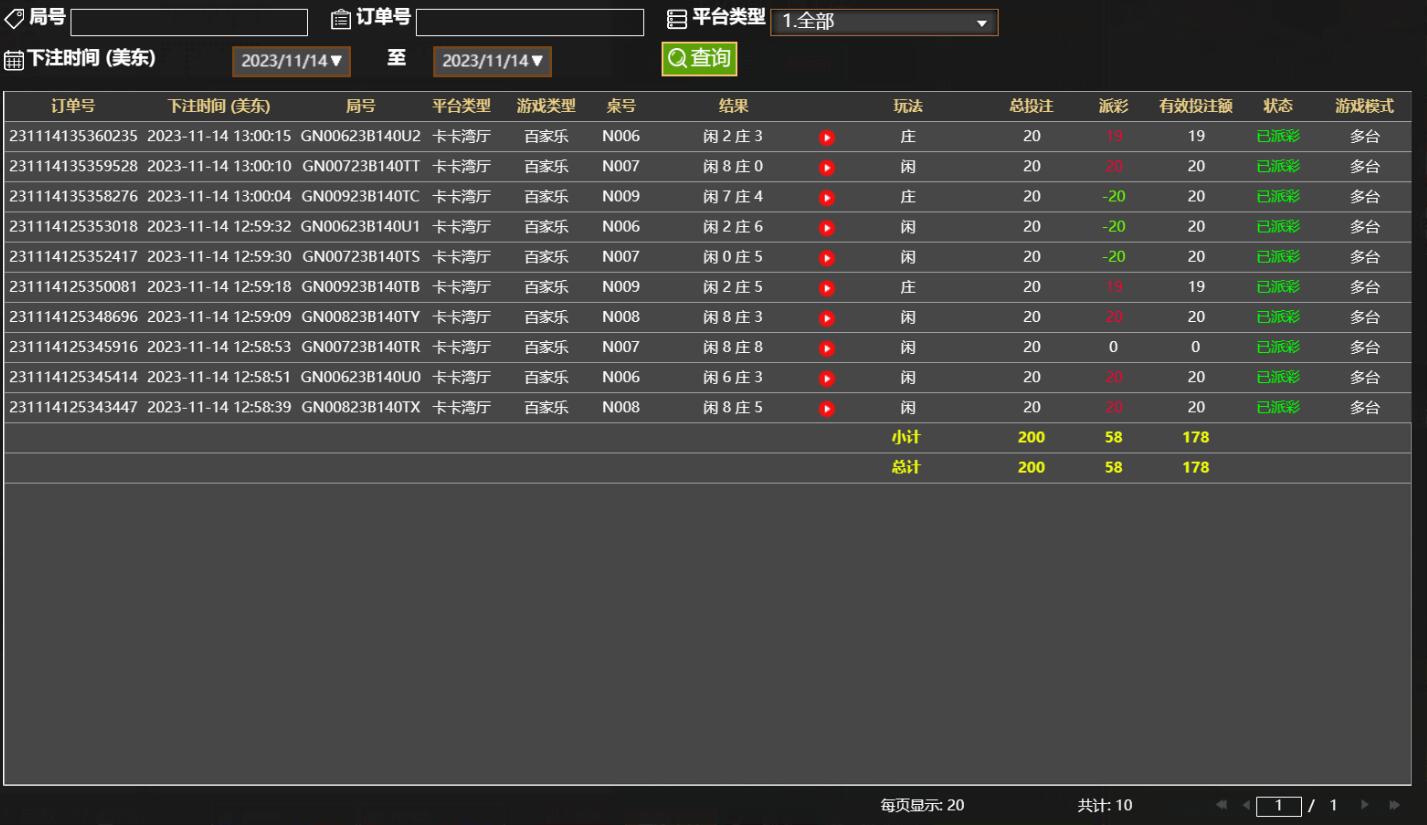Play replay for 闲 8 庄 8 result

[x=826, y=348]
